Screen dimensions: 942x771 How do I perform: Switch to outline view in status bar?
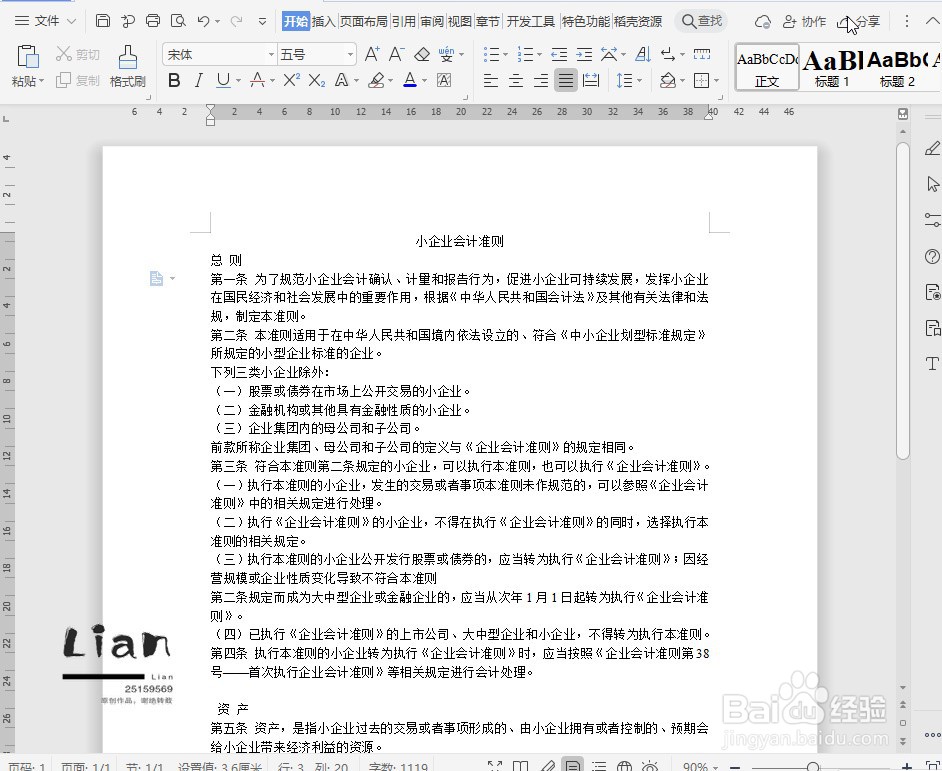point(599,767)
